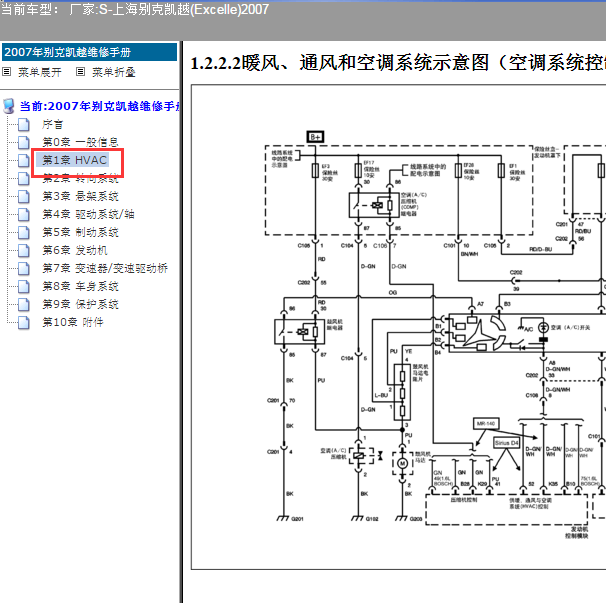Image resolution: width=606 pixels, height=603 pixels.
Task: Click the page icon next to 第1章 HVAC
Action: (24, 160)
